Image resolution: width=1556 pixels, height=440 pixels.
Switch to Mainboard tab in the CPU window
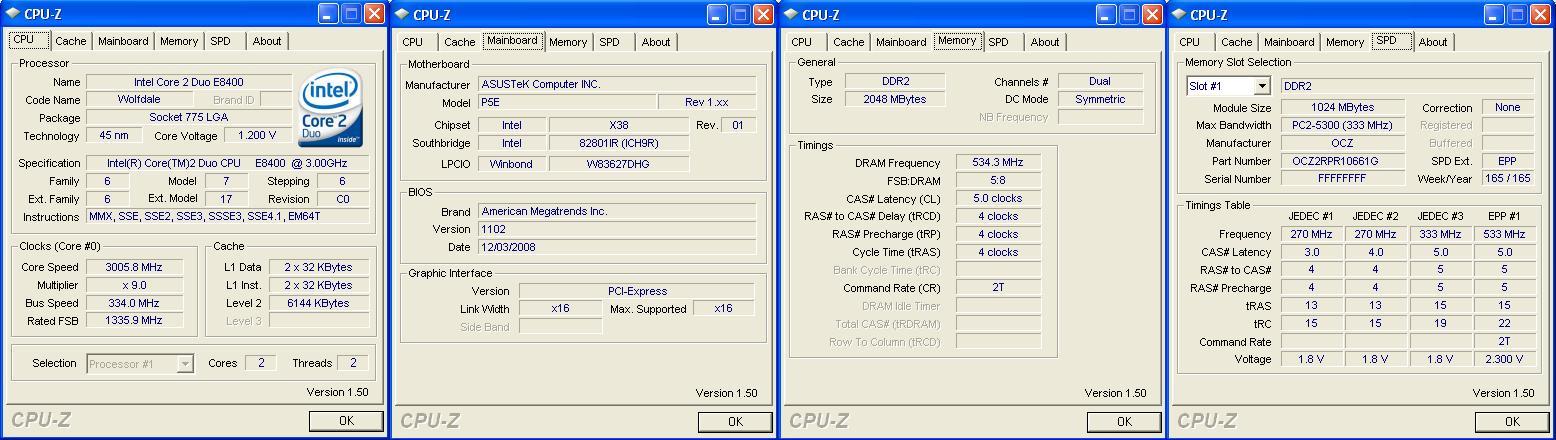123,41
